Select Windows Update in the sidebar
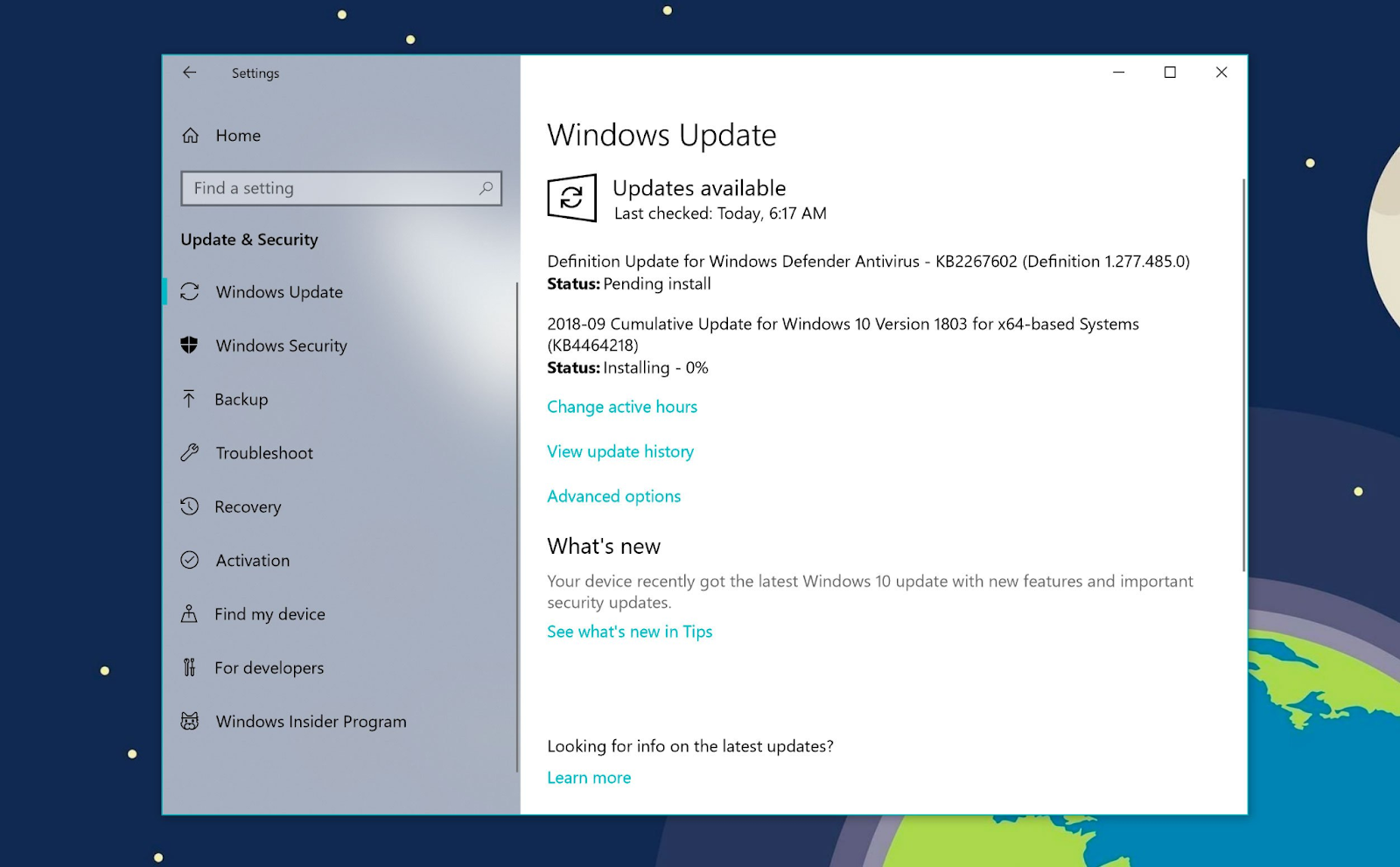1400x867 pixels. pyautogui.click(x=280, y=292)
